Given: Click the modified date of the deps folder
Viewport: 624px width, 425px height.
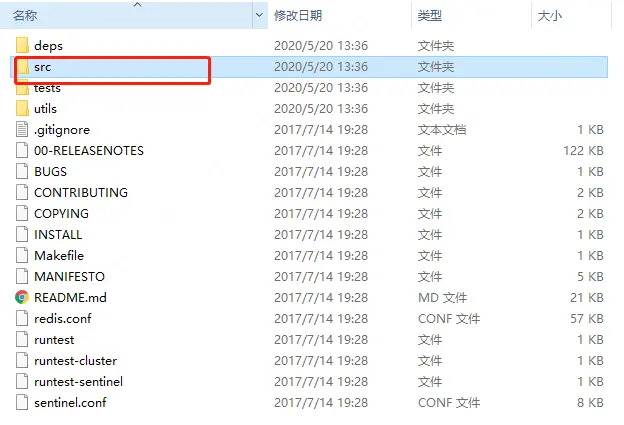Looking at the screenshot, I should coord(321,46).
